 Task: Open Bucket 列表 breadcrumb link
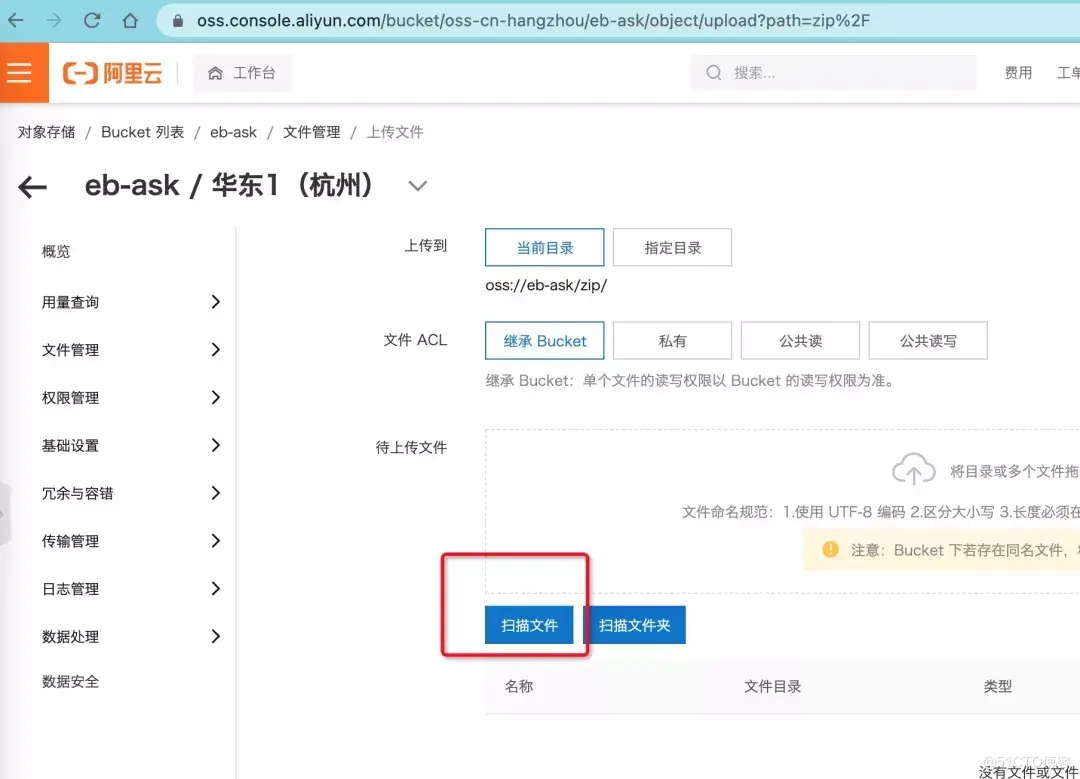(x=143, y=132)
